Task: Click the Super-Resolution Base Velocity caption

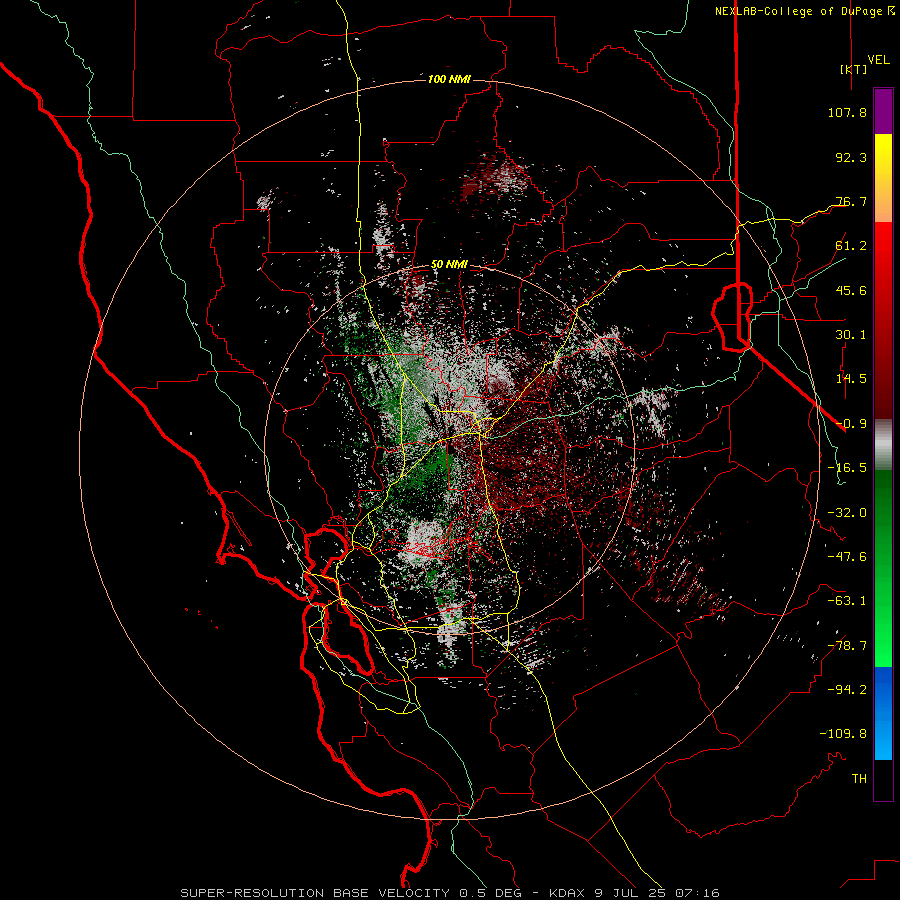Action: [449, 893]
